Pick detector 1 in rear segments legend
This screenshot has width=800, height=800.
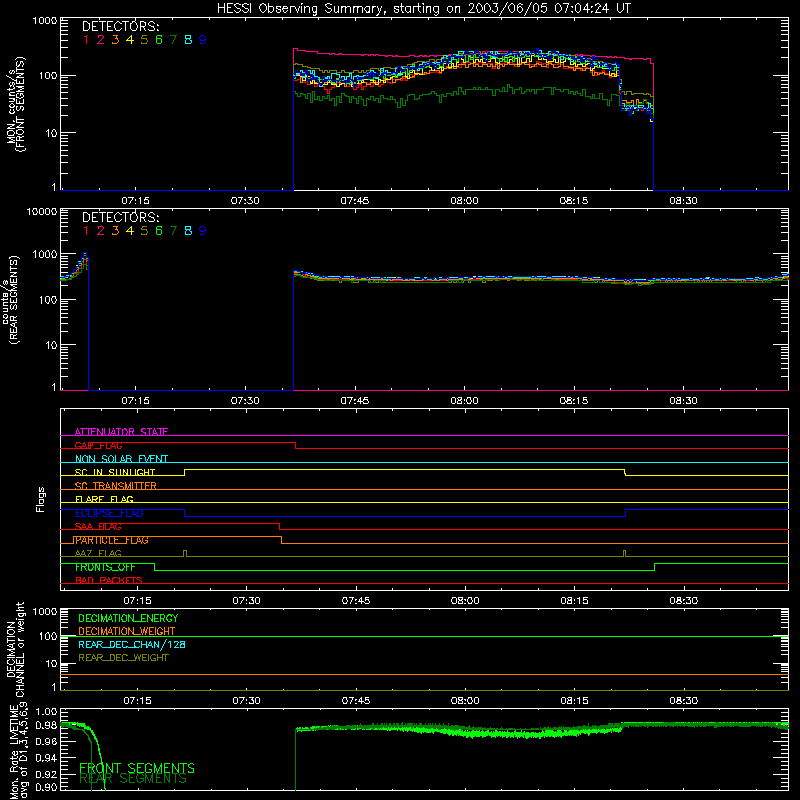tap(86, 231)
